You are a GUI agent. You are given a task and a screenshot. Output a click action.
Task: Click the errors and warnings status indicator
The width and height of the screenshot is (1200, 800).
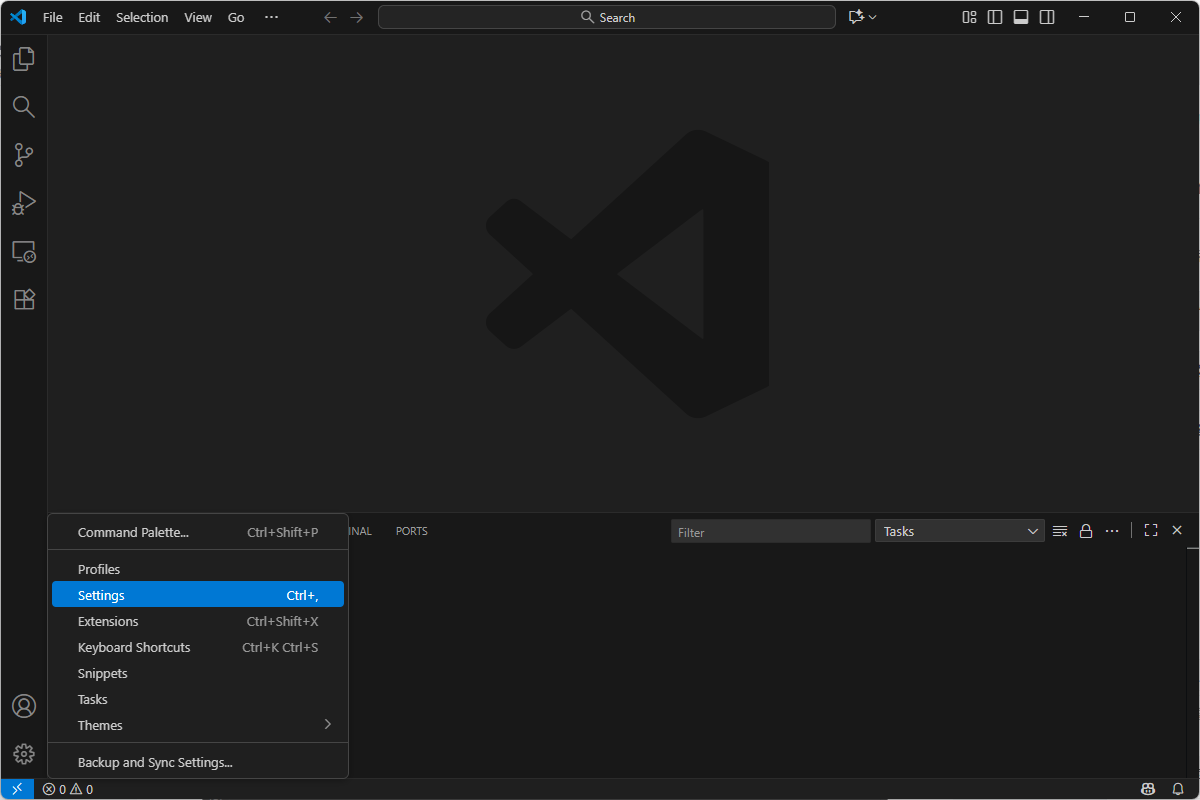tap(68, 789)
